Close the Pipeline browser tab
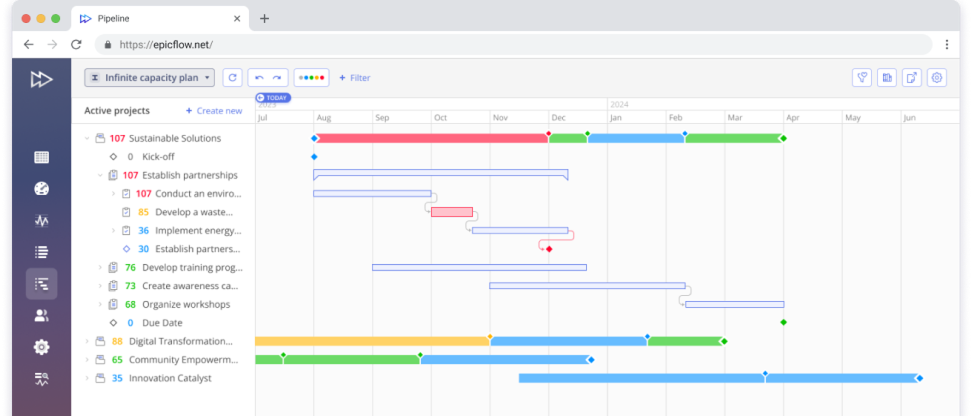Image resolution: width=972 pixels, height=416 pixels. [x=237, y=19]
